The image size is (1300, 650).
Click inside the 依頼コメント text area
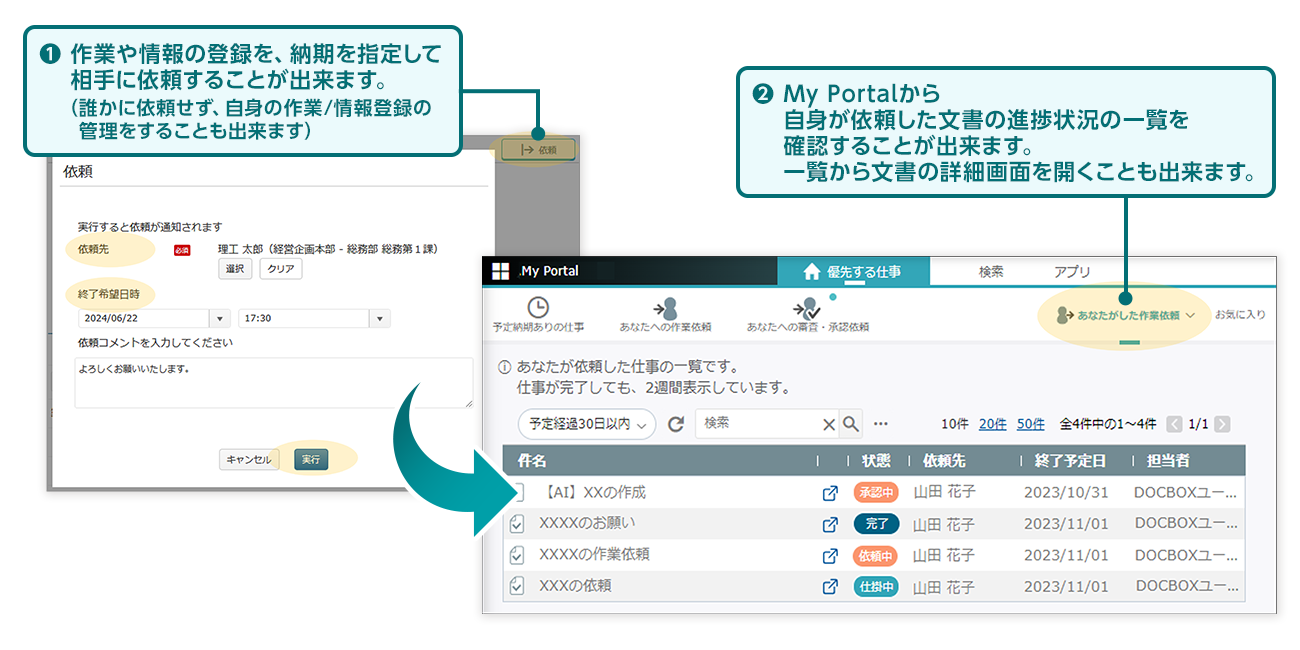coord(272,382)
